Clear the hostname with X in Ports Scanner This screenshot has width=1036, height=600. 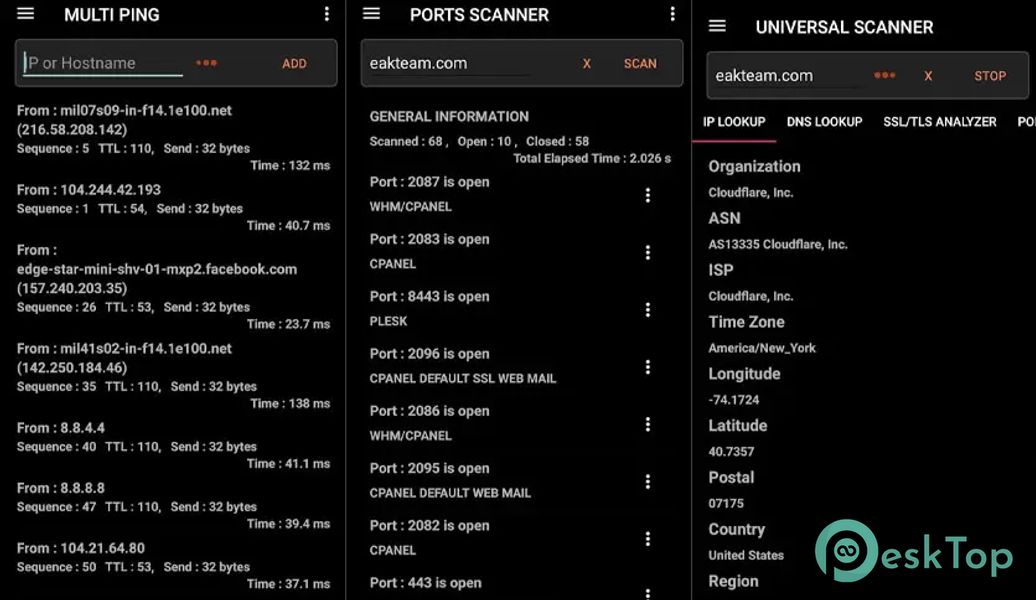coord(587,63)
